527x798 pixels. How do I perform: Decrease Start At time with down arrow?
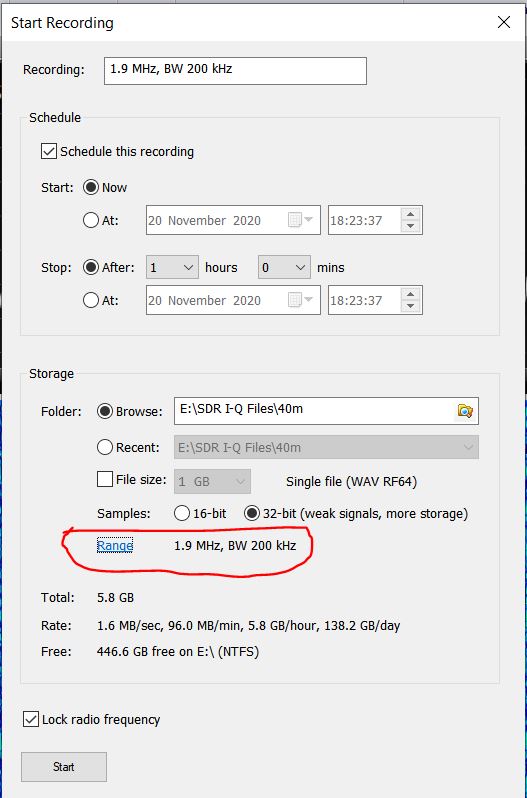pyautogui.click(x=411, y=226)
